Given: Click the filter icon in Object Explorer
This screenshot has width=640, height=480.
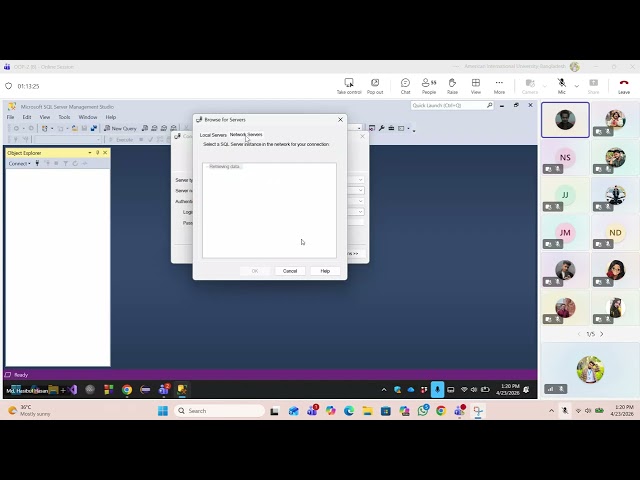Looking at the screenshot, I should [65, 164].
